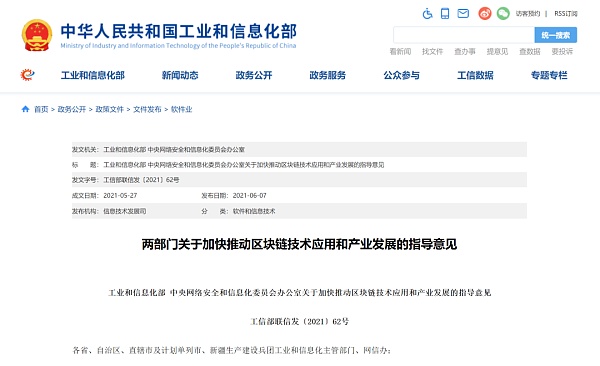The height and width of the screenshot is (366, 600).
Task: Click the 发文字号 value 工信部联信发〔2021〕62号
Action: (x=141, y=180)
